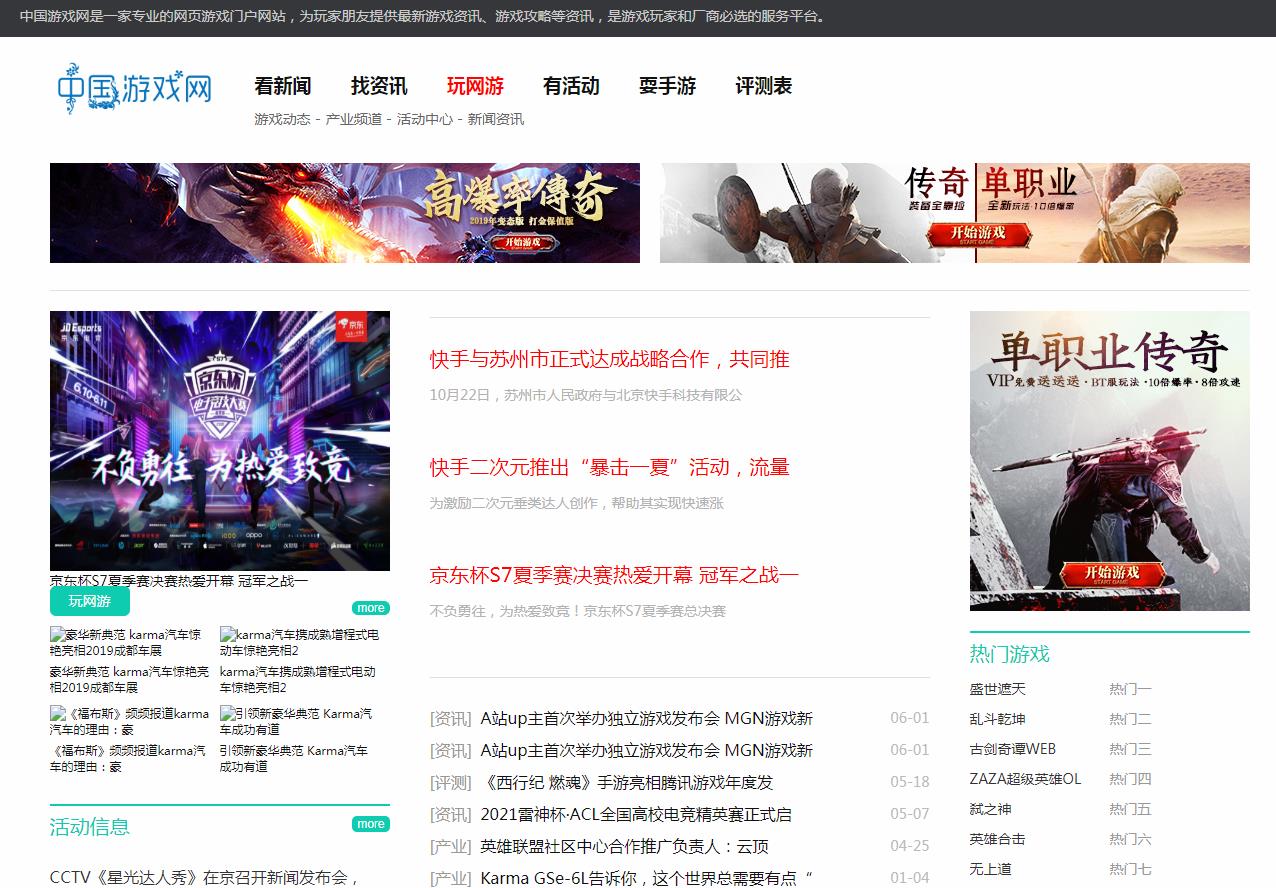This screenshot has height=888, width=1276.
Task: Go to the 新闻资讯 sub-link
Action: (496, 119)
